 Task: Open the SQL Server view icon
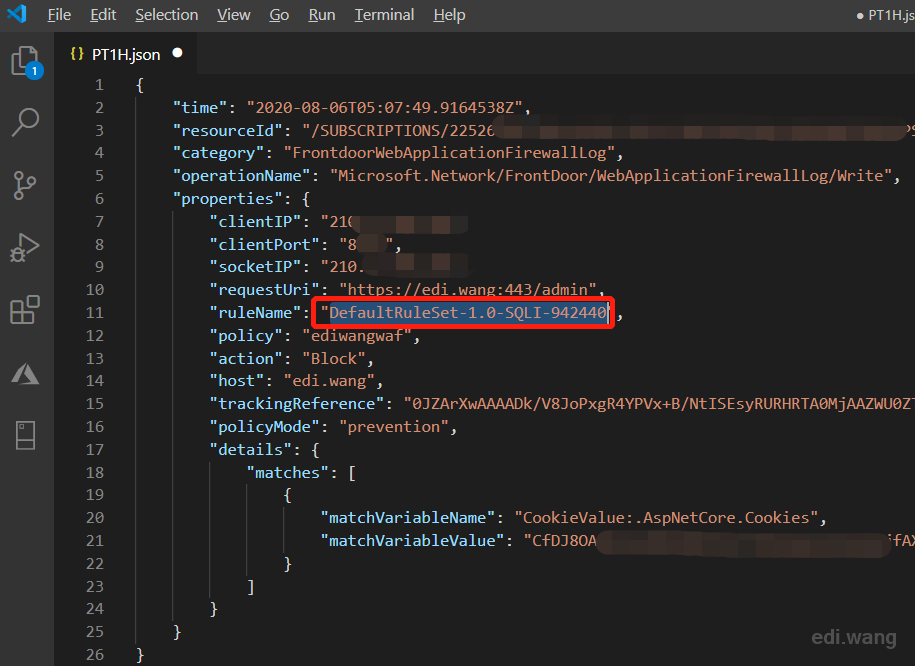(x=26, y=435)
